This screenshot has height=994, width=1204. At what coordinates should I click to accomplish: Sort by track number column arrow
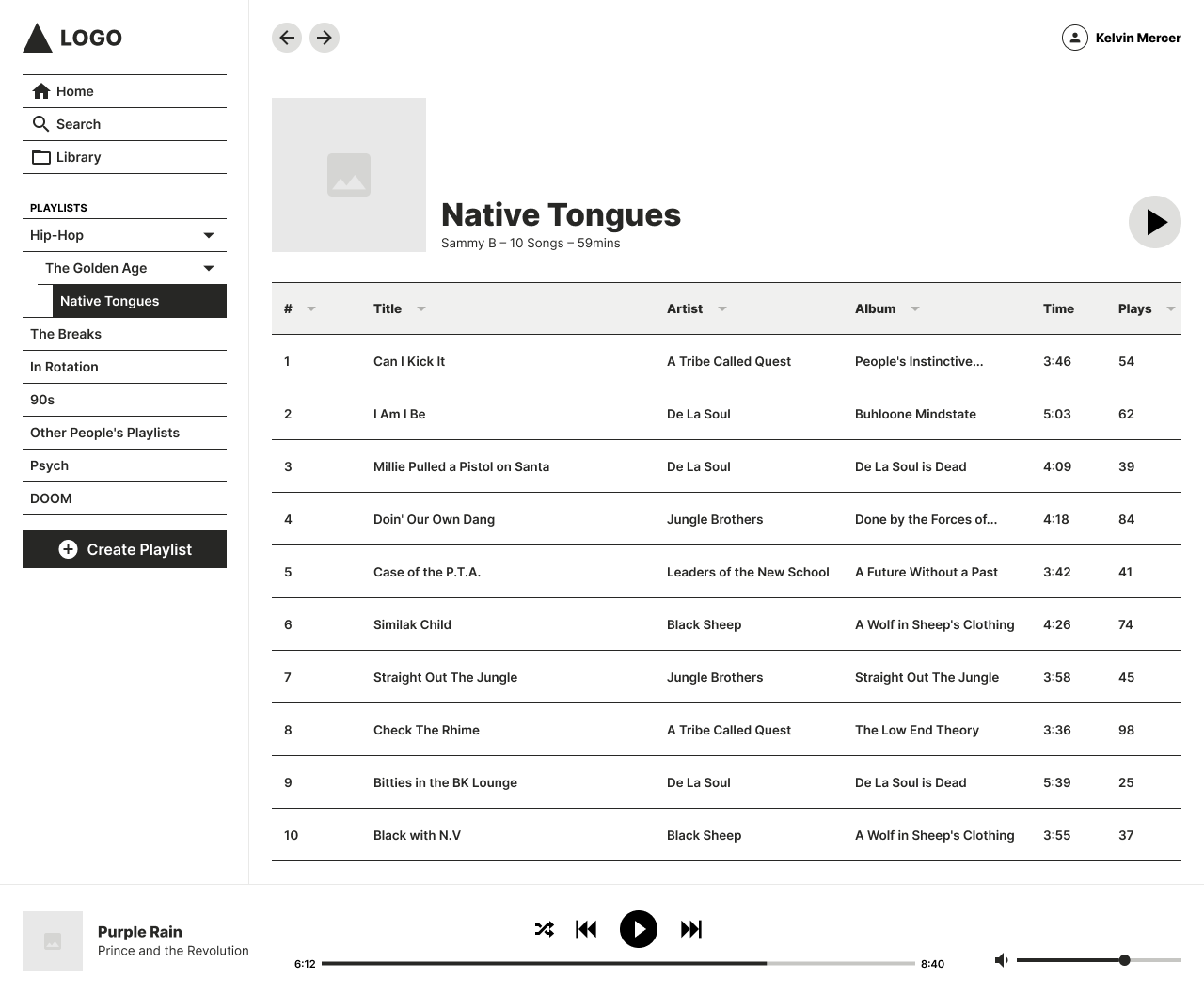pos(311,308)
